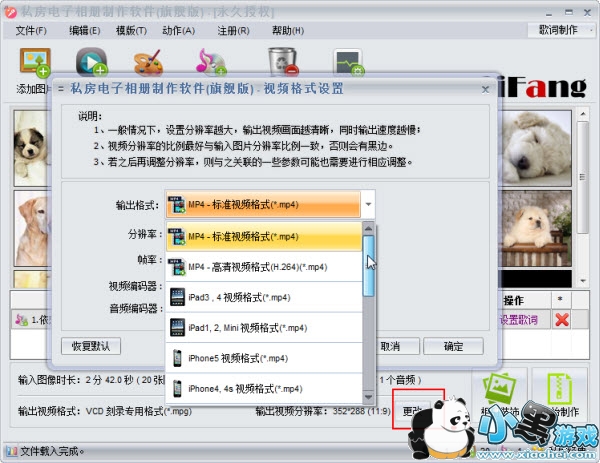Click format list scroll down arrow

[x=368, y=397]
